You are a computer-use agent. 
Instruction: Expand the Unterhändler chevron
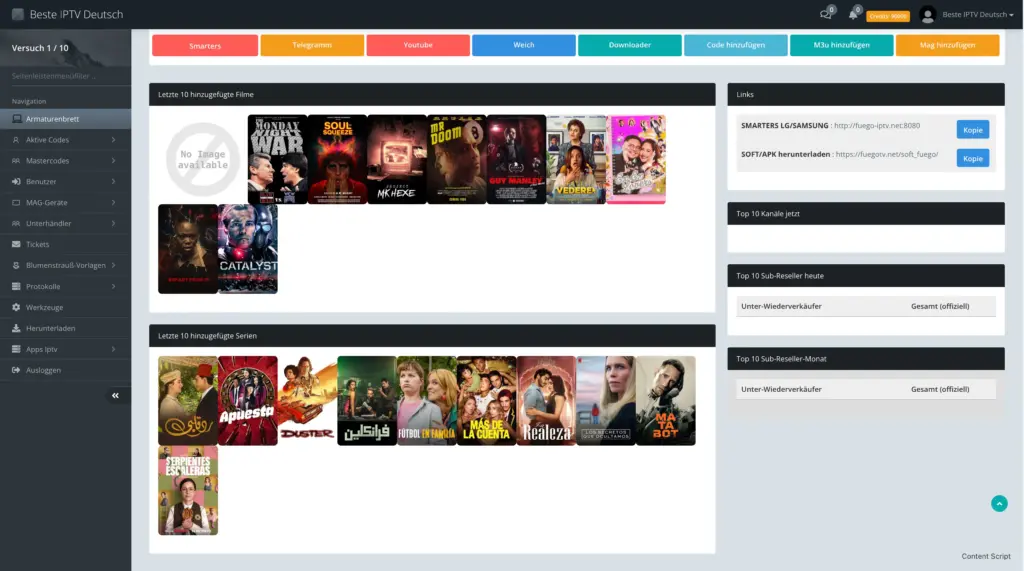click(x=114, y=223)
